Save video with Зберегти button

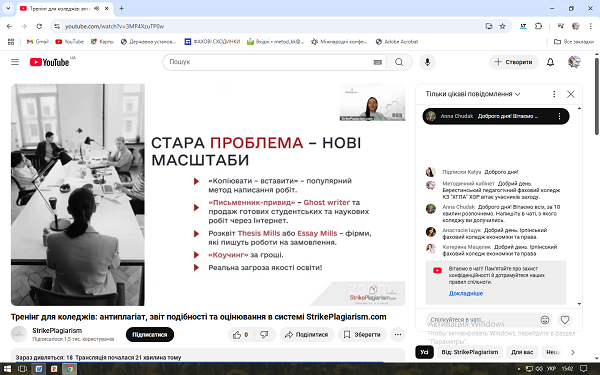362,335
